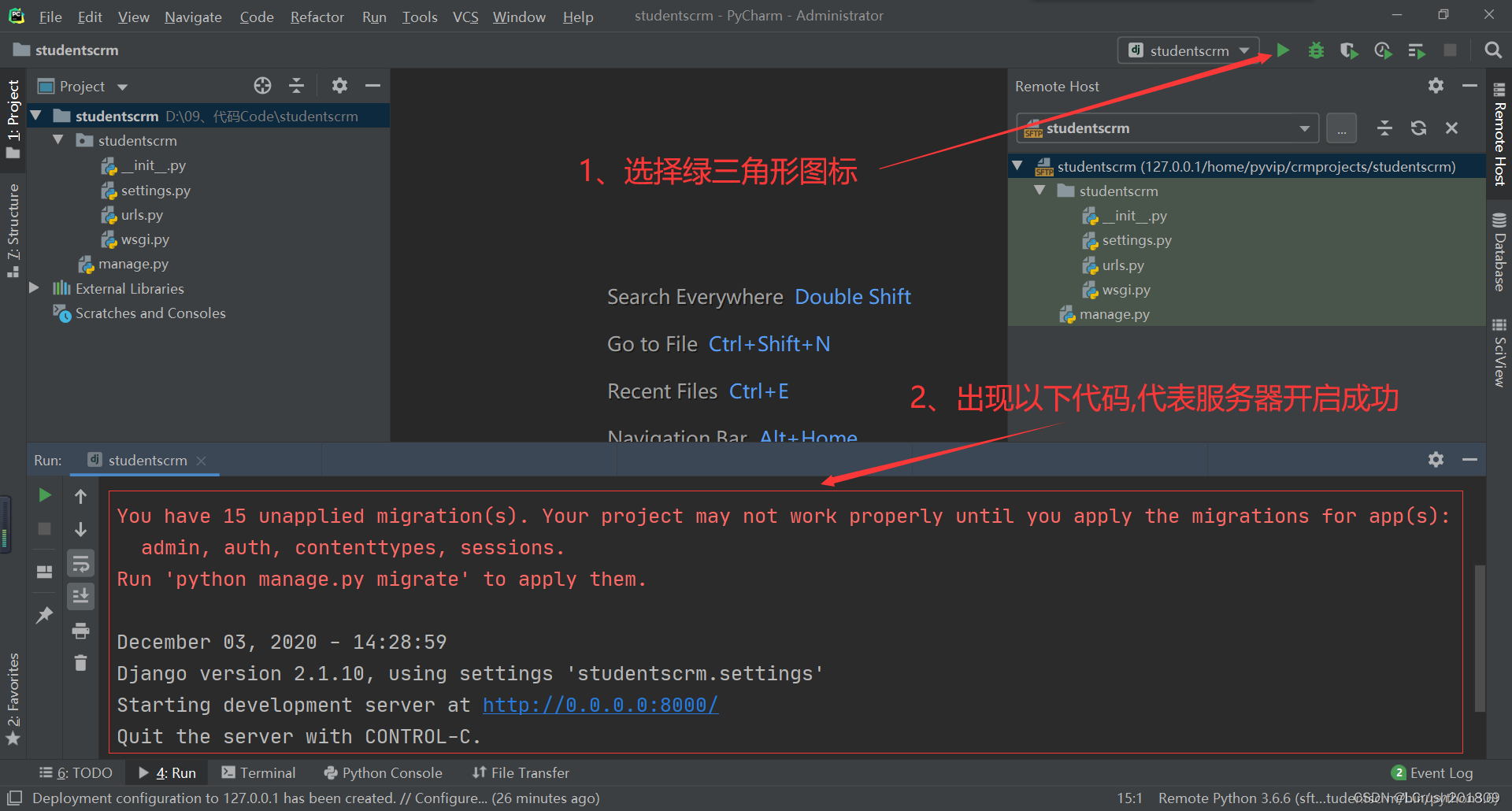Open Search Everywhere magnifier icon
The width and height of the screenshot is (1512, 811).
click(x=1492, y=50)
